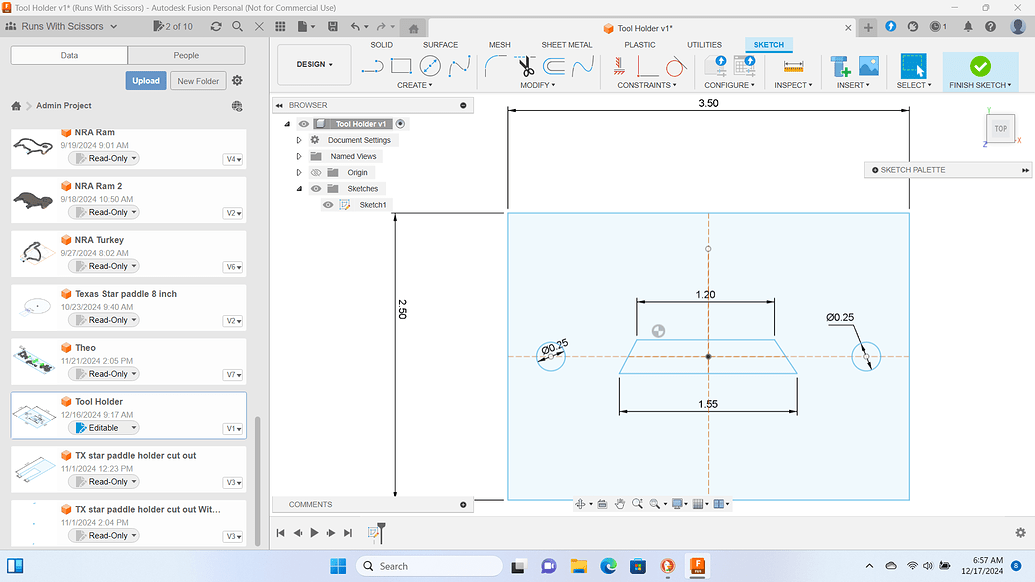Select the Pan tool in navigation bar
This screenshot has width=1035, height=582.
click(x=620, y=504)
